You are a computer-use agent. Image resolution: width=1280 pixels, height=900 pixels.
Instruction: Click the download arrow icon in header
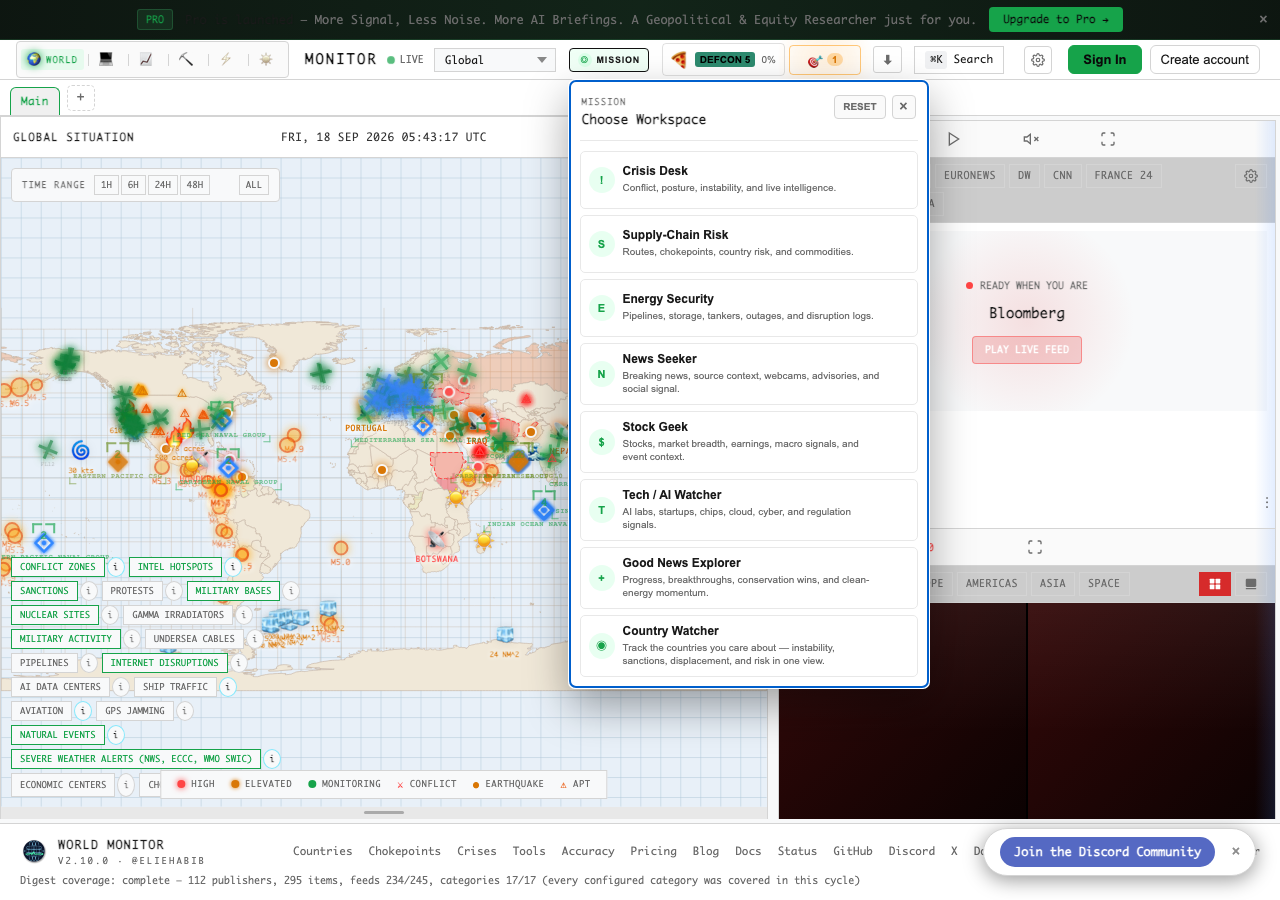pyautogui.click(x=888, y=60)
